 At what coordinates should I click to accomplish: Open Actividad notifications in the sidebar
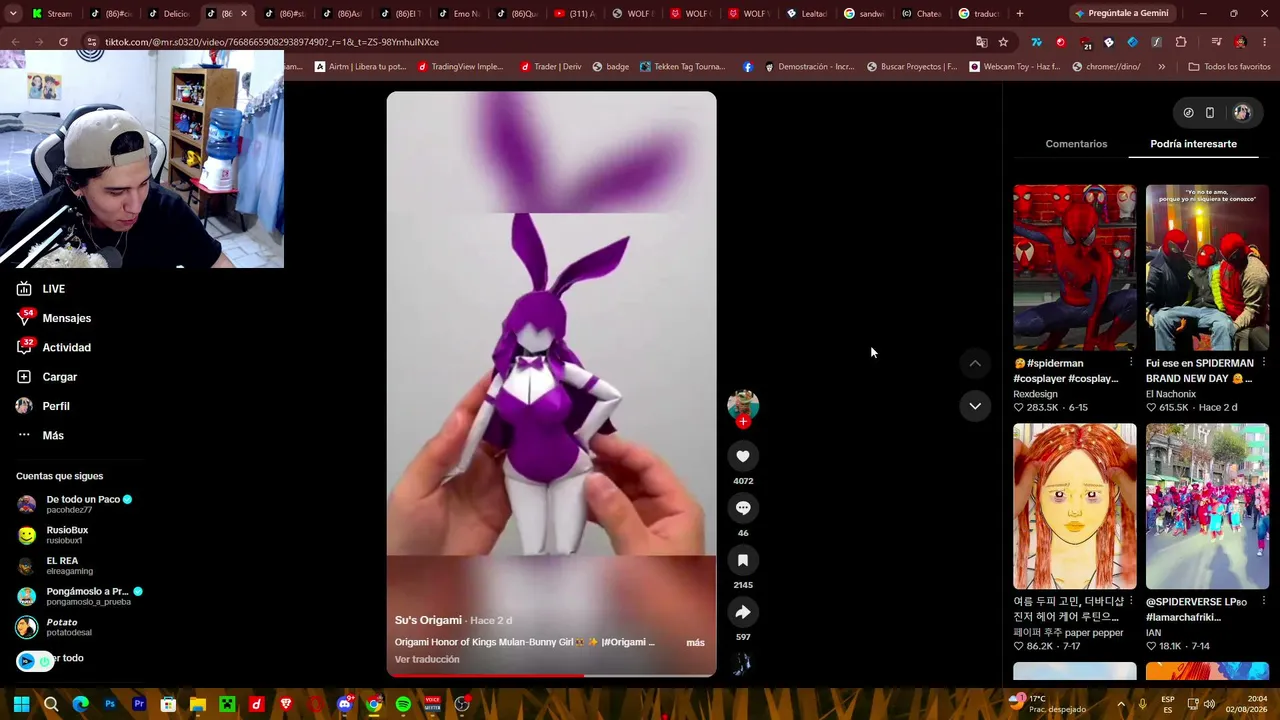click(x=54, y=347)
